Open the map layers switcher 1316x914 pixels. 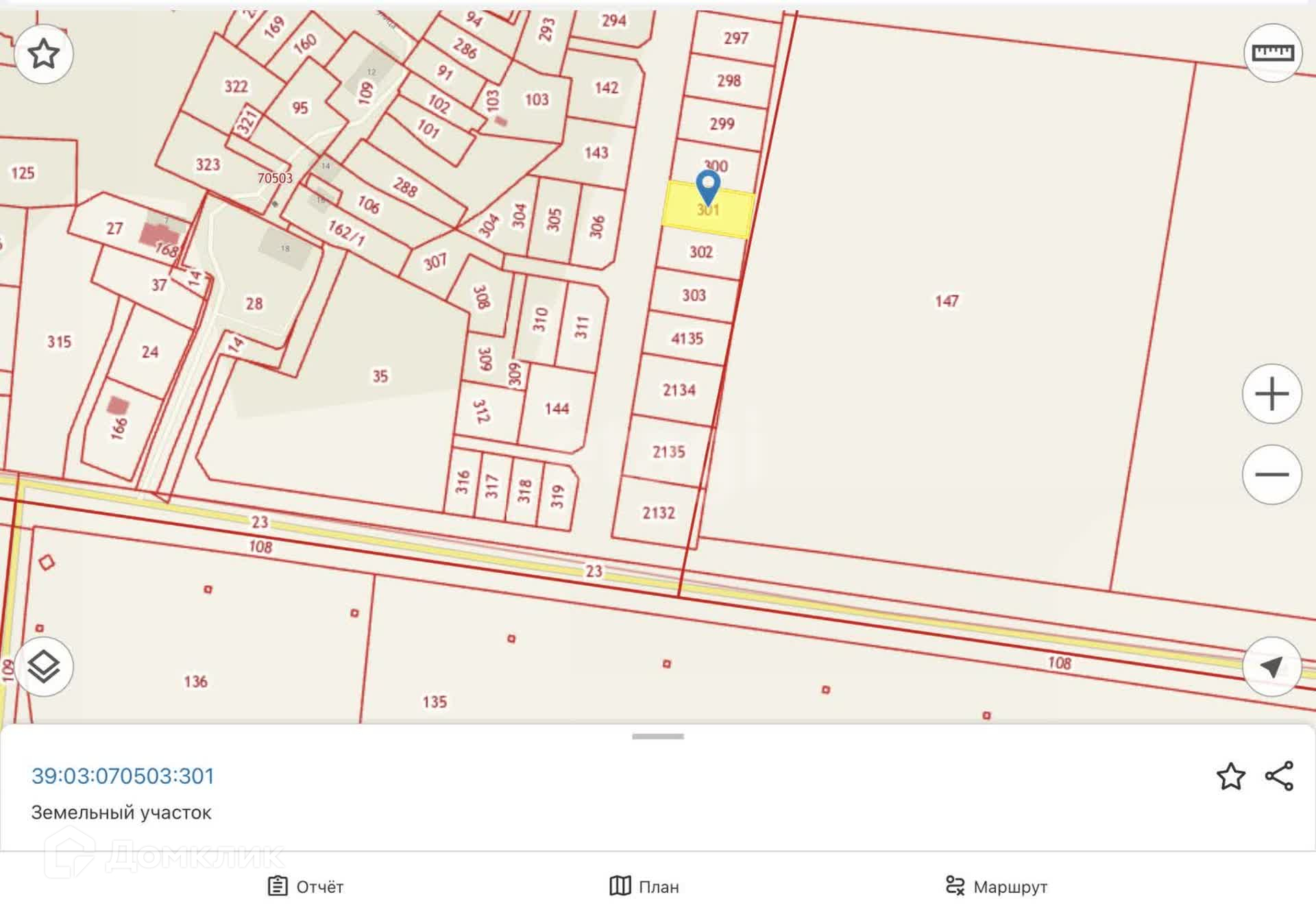[43, 666]
